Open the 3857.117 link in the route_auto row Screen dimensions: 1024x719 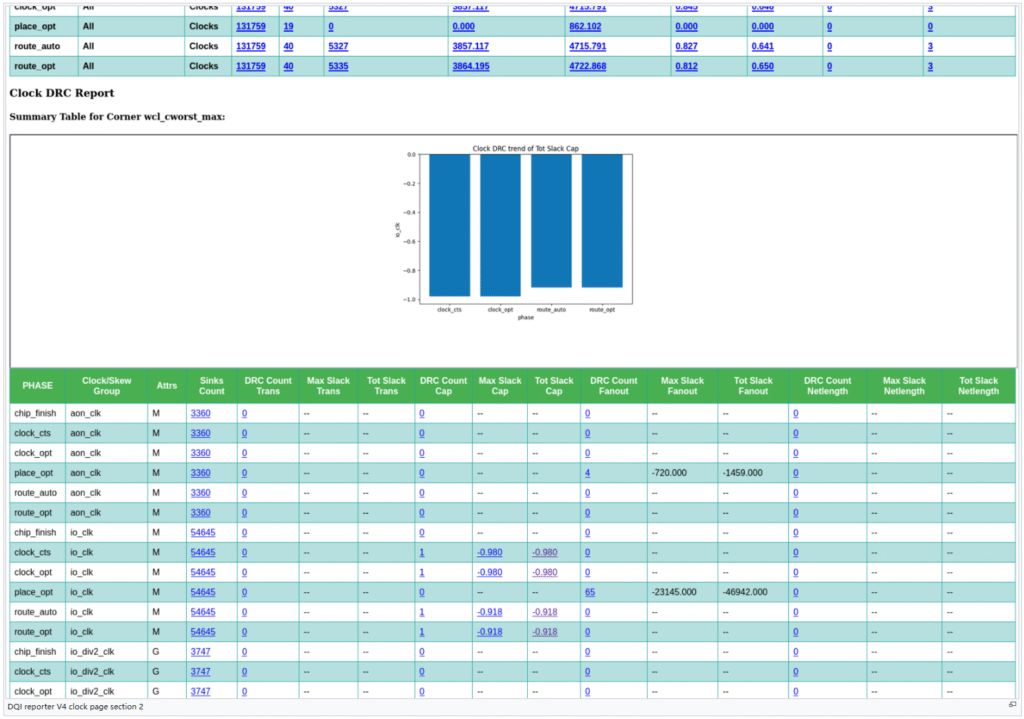470,46
